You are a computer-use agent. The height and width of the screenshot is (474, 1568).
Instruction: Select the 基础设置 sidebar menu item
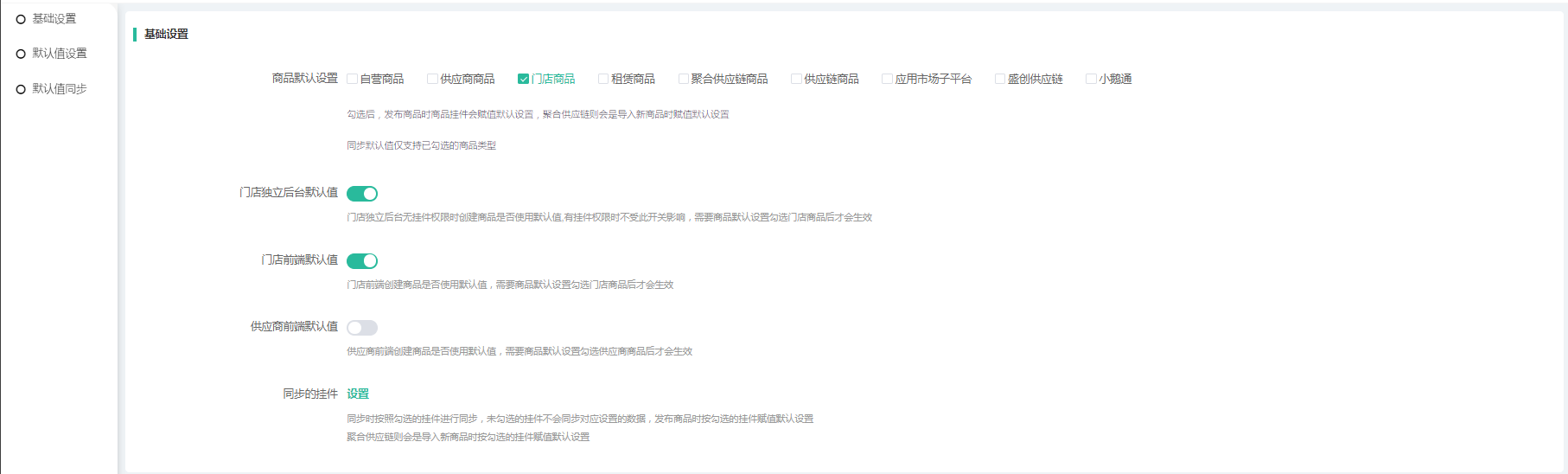tap(54, 19)
